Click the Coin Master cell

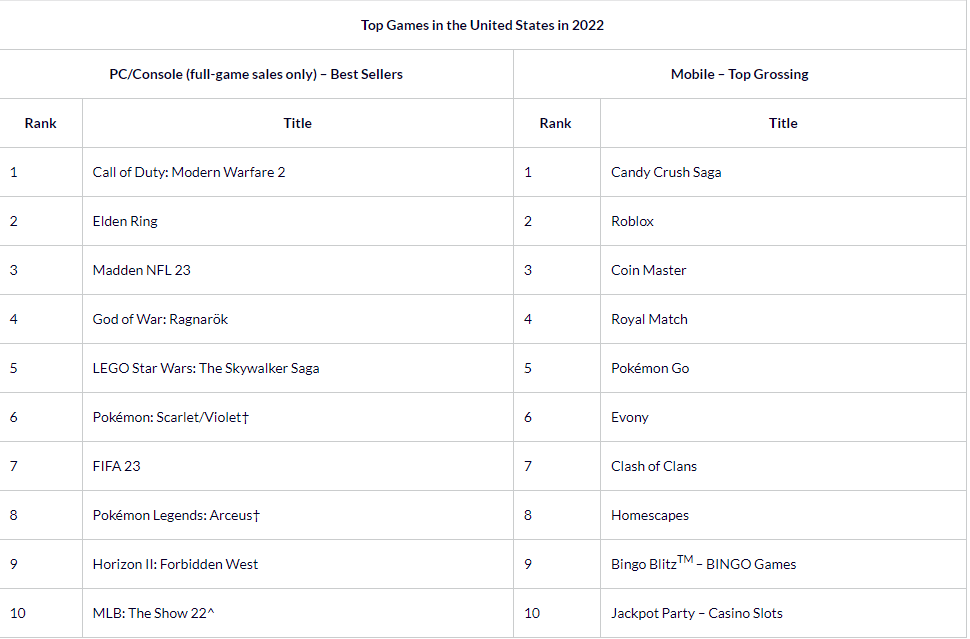click(x=648, y=270)
